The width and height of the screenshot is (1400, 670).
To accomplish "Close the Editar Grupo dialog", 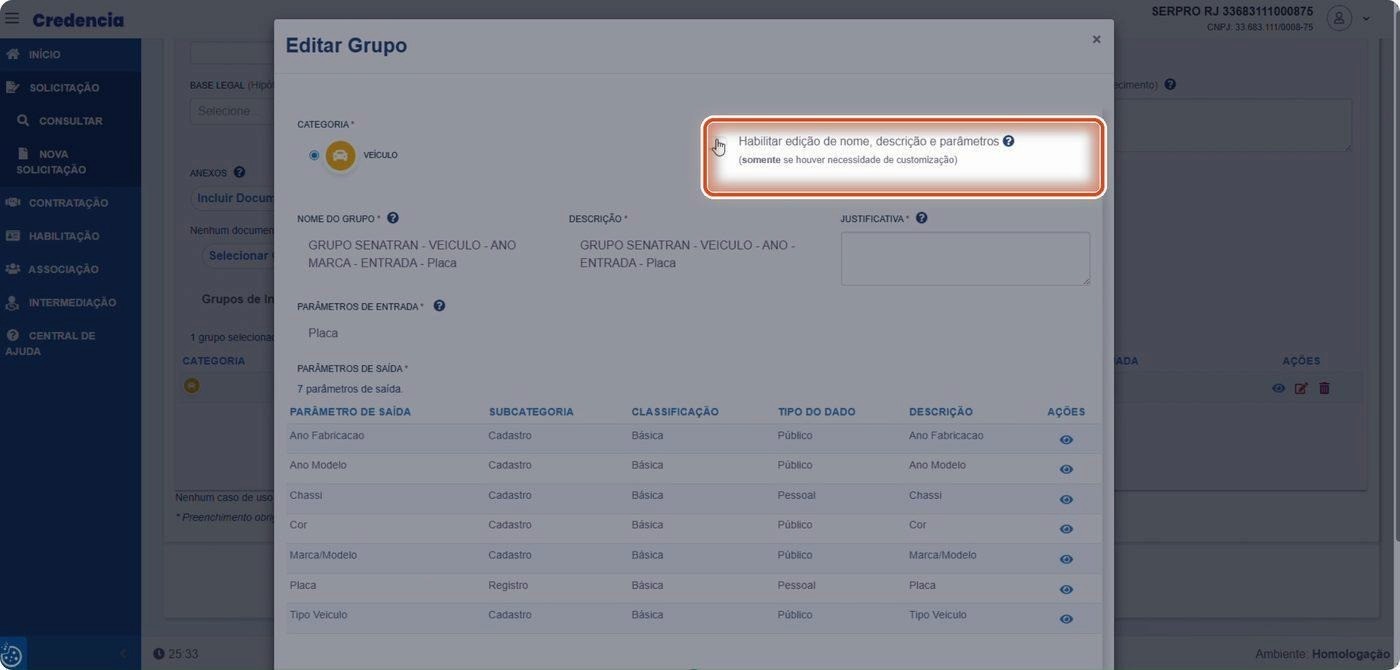I will 1096,39.
